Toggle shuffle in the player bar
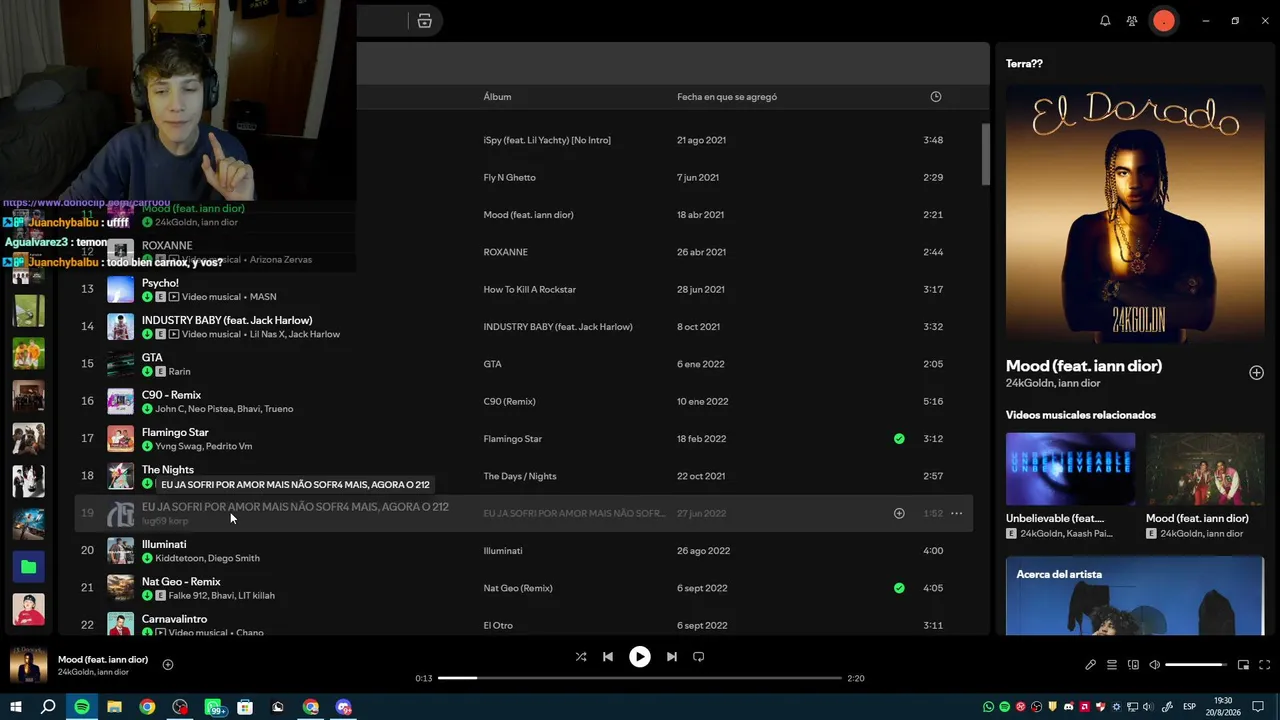 point(581,657)
